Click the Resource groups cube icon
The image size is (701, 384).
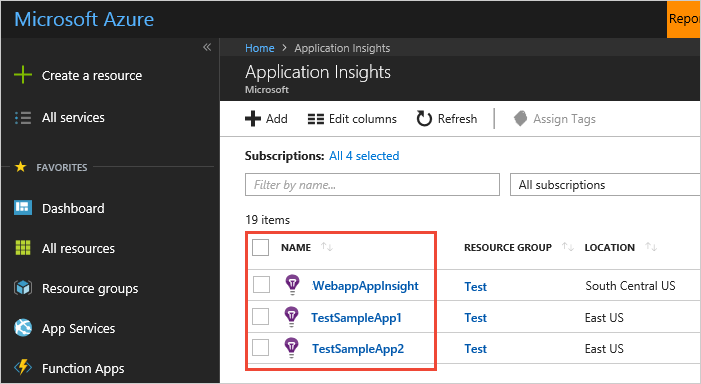click(x=23, y=288)
